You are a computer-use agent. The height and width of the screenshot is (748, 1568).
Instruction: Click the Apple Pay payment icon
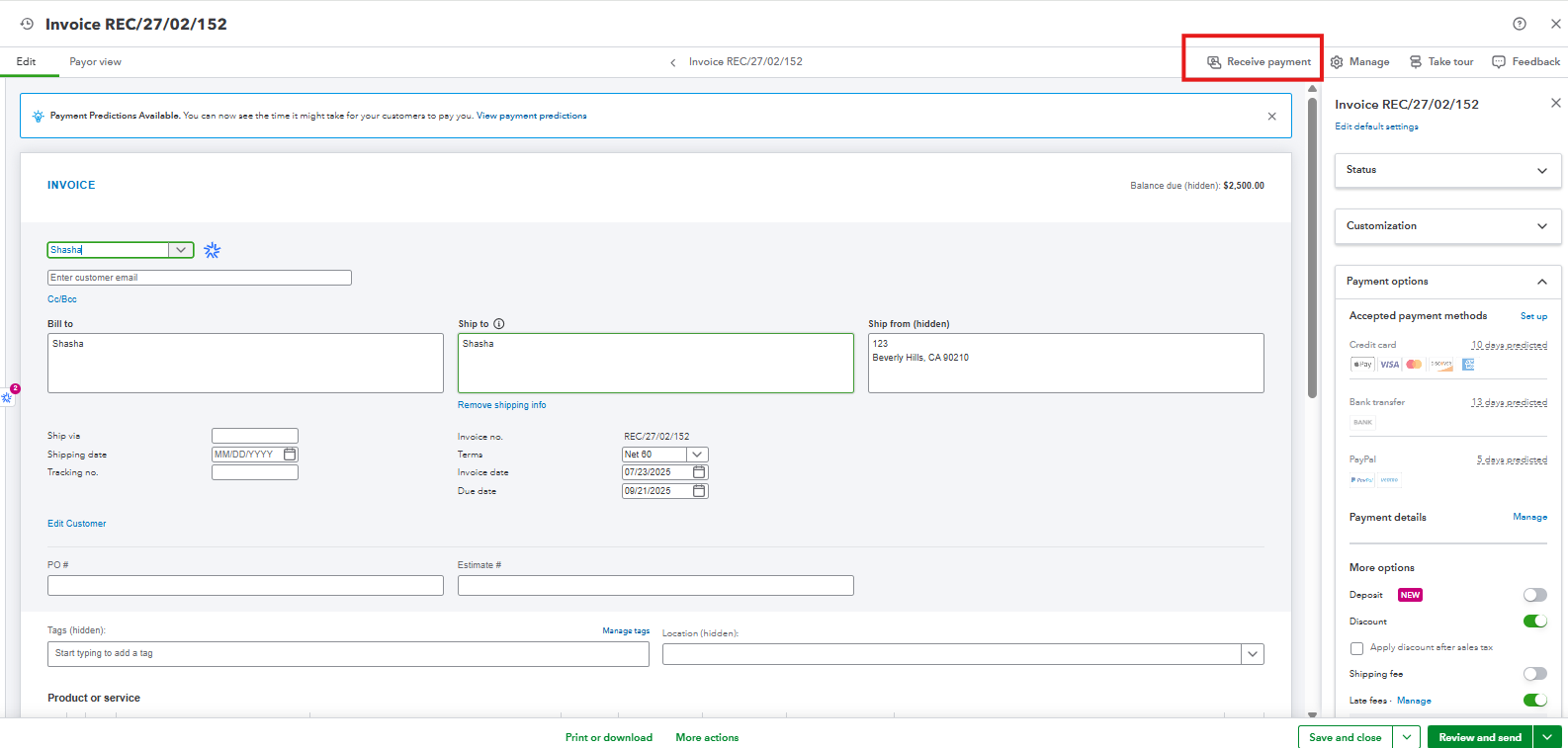click(x=1362, y=365)
